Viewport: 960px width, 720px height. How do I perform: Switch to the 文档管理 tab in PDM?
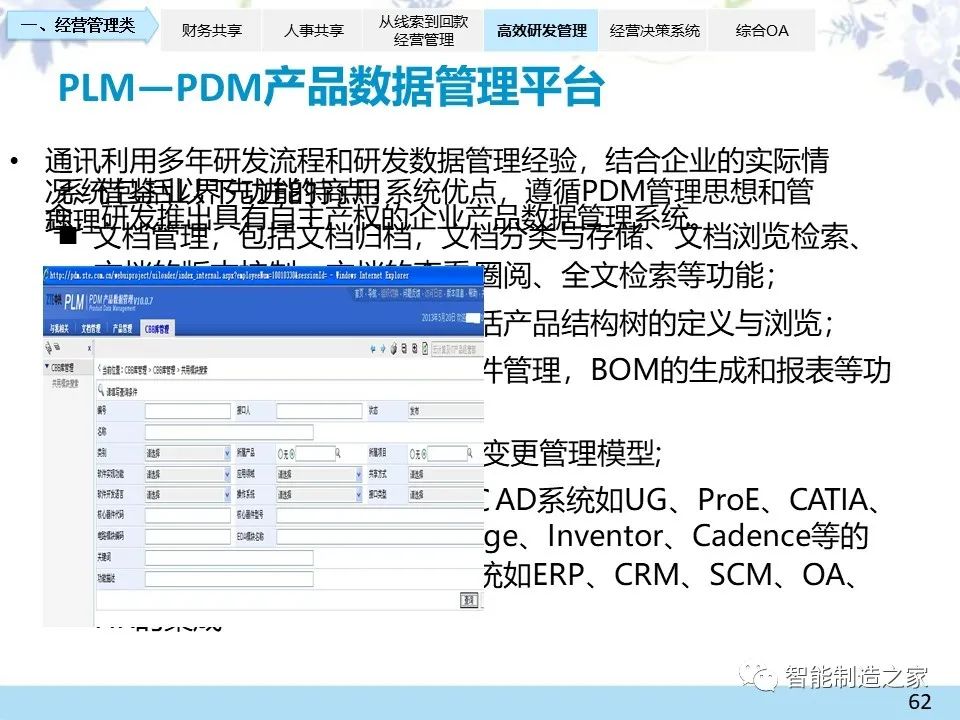pyautogui.click(x=91, y=329)
